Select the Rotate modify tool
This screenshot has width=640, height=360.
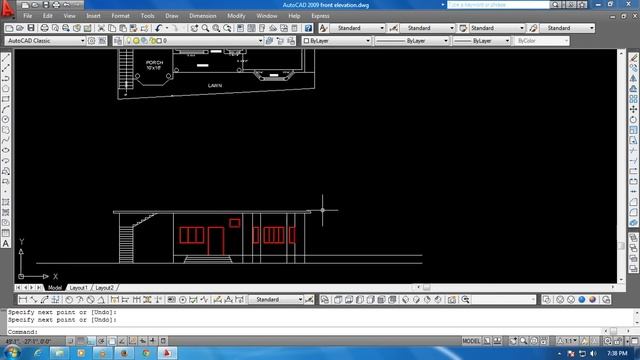tap(633, 120)
